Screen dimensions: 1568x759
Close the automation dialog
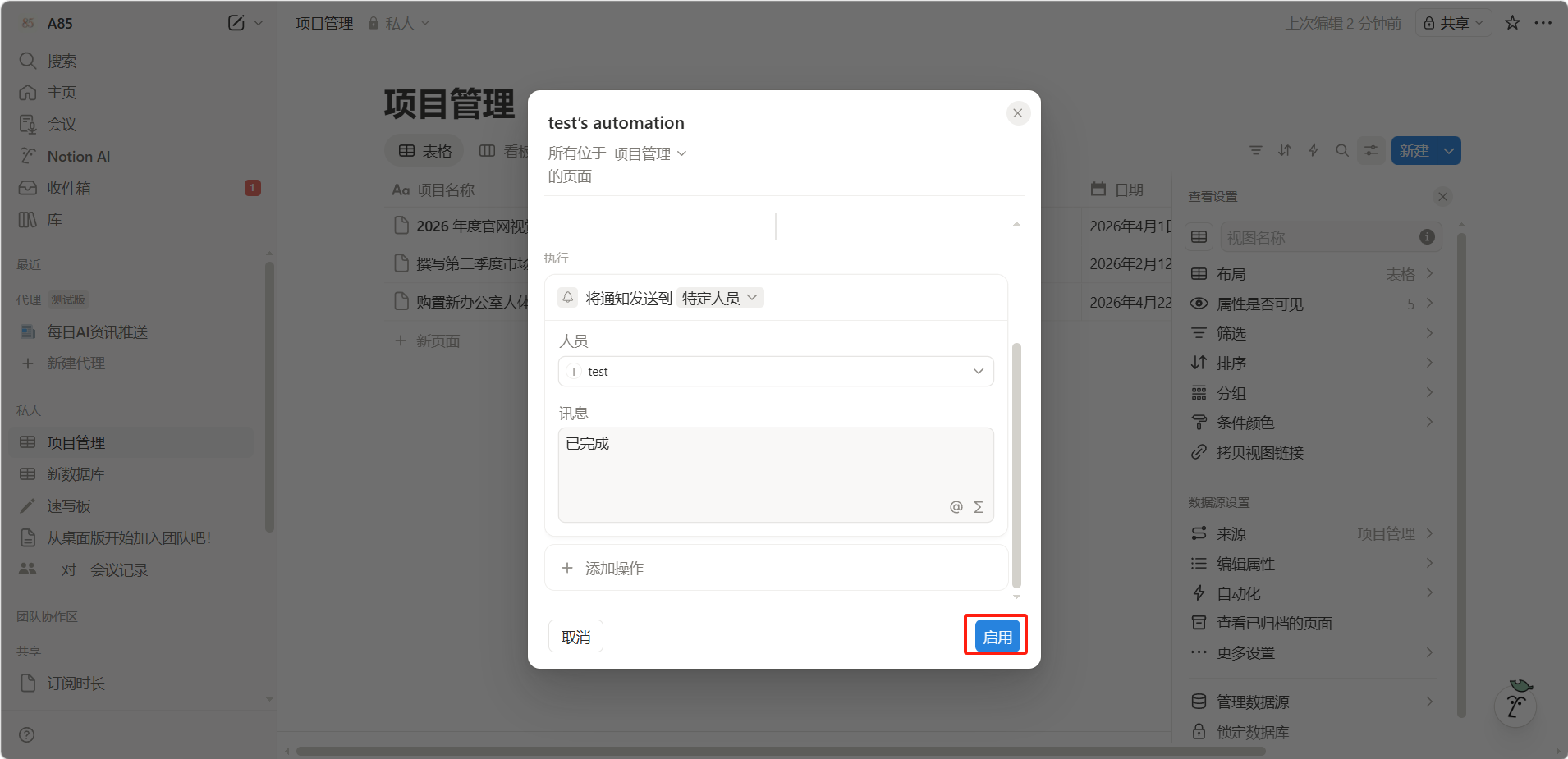(1017, 113)
